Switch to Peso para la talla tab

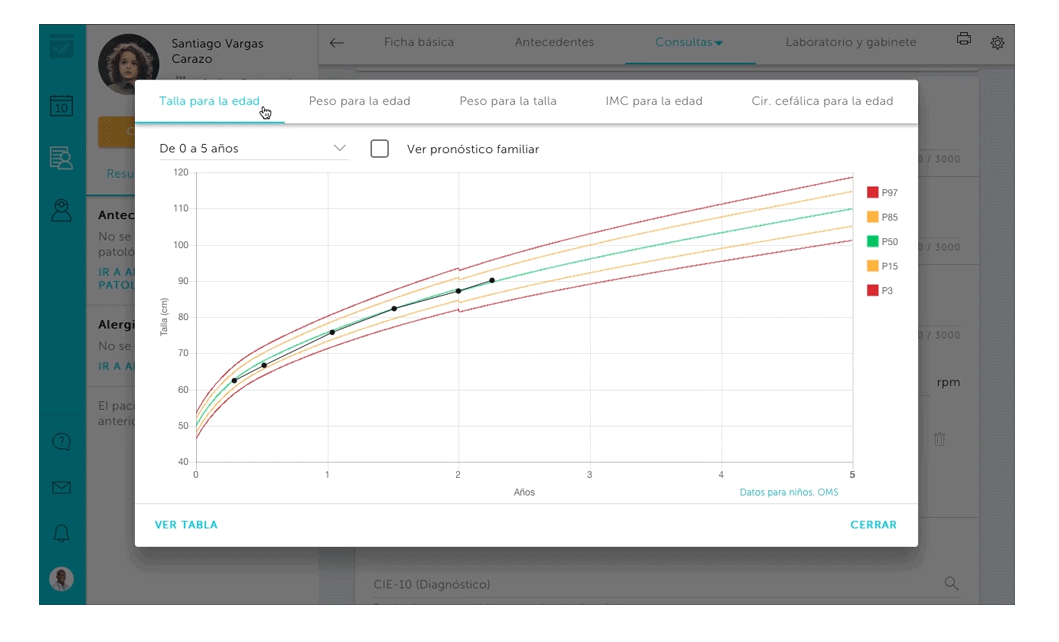click(x=508, y=101)
